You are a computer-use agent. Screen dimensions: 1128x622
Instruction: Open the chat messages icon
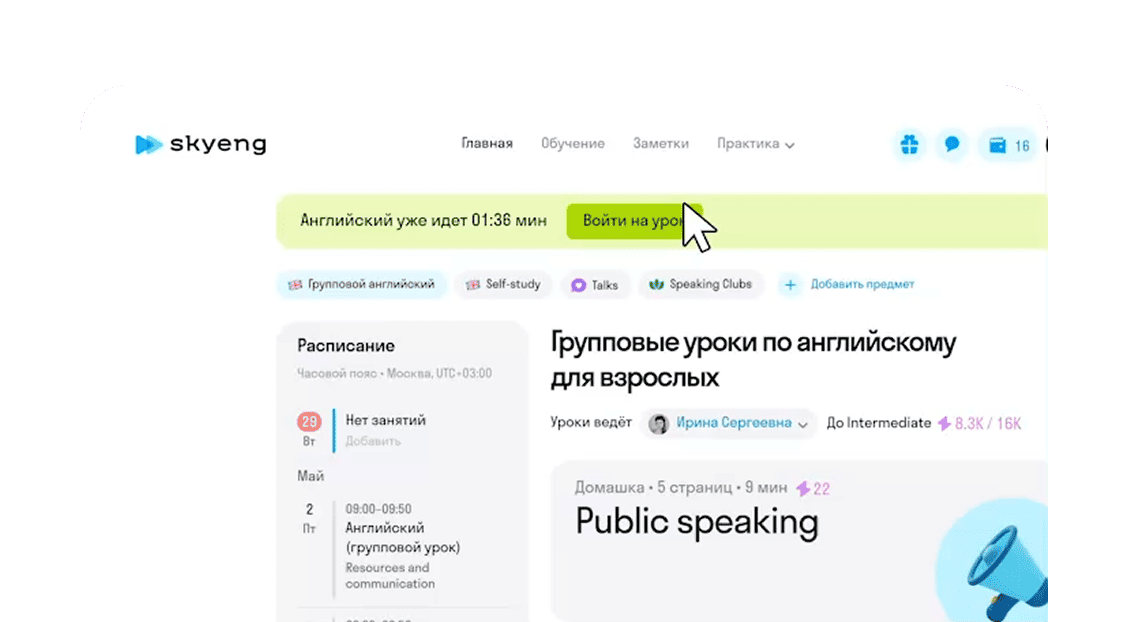pyautogui.click(x=952, y=145)
